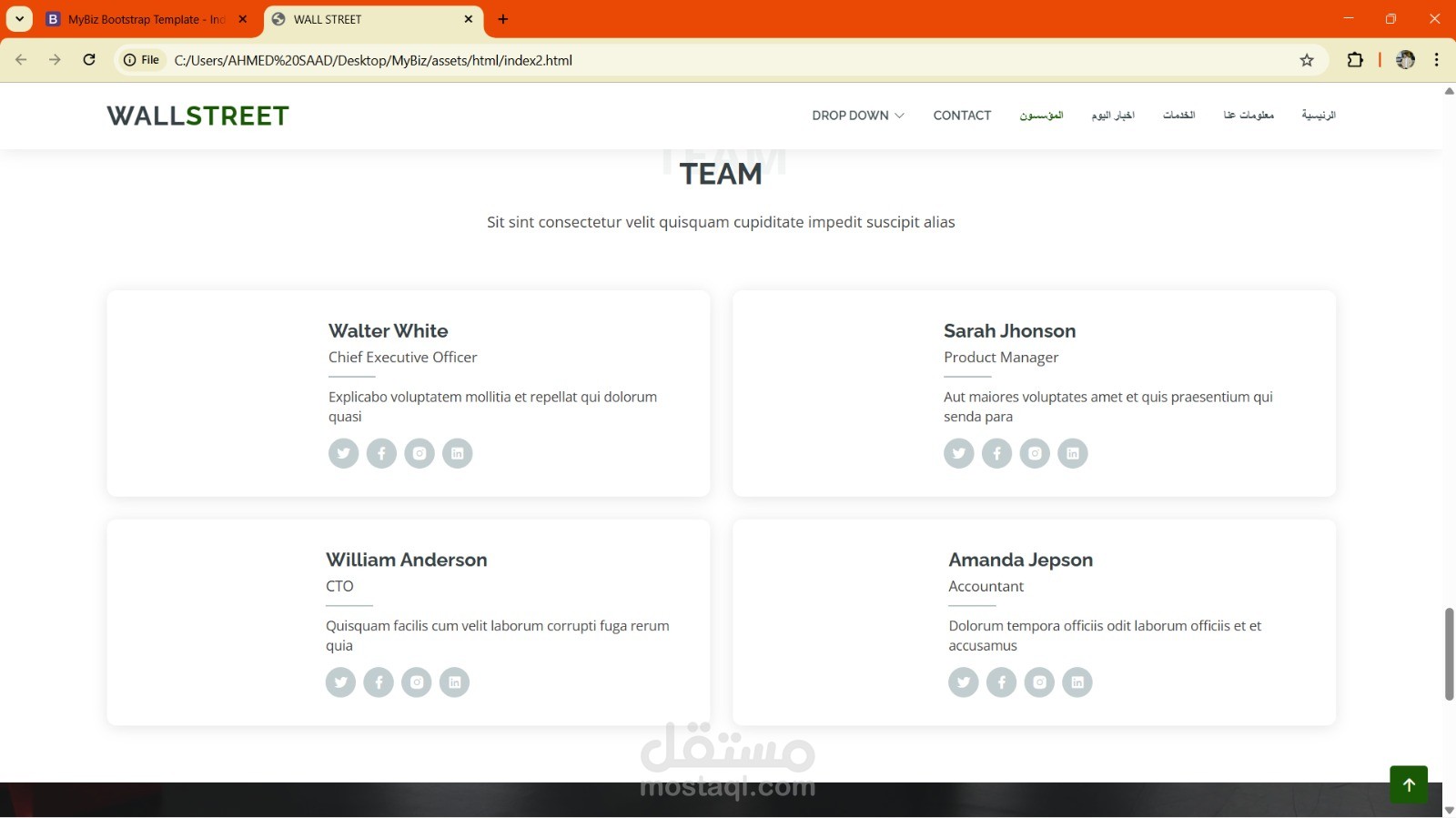The width and height of the screenshot is (1456, 818).
Task: Go forward in browser history
Action: pyautogui.click(x=55, y=60)
